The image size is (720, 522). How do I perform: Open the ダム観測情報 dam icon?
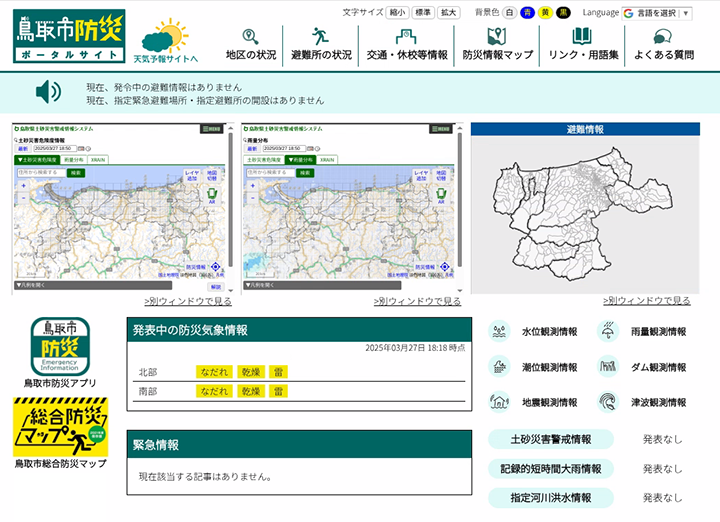(x=608, y=367)
